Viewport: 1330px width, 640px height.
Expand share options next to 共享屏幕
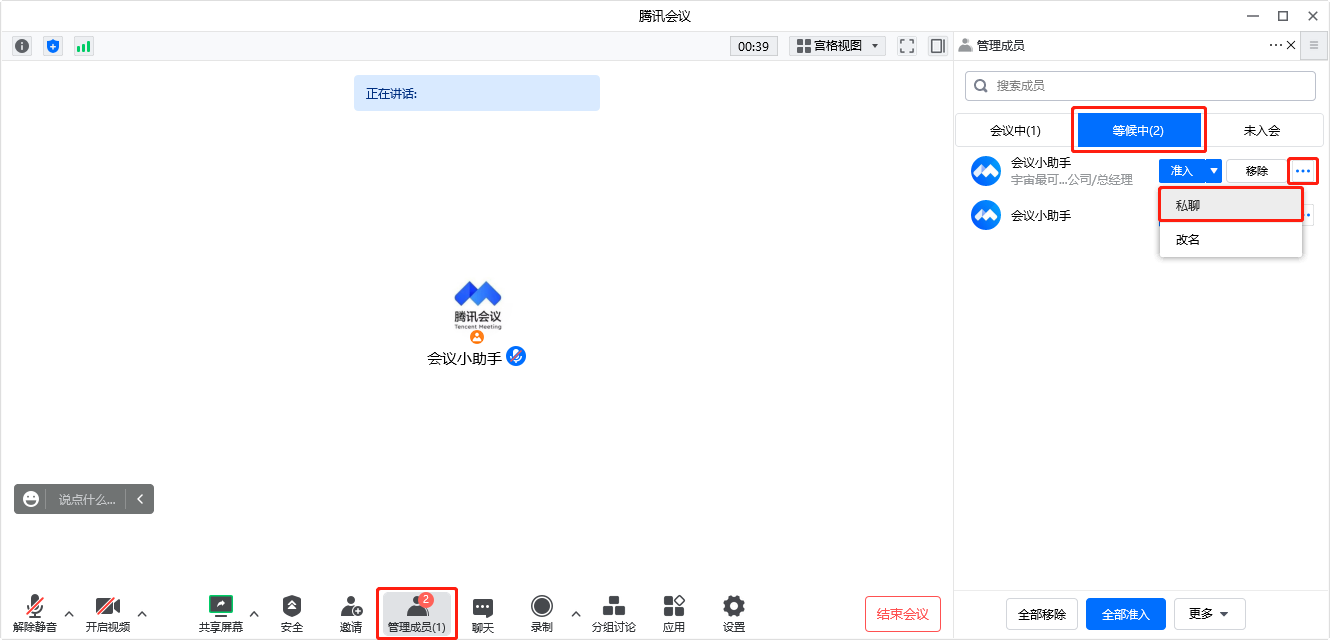click(x=254, y=613)
